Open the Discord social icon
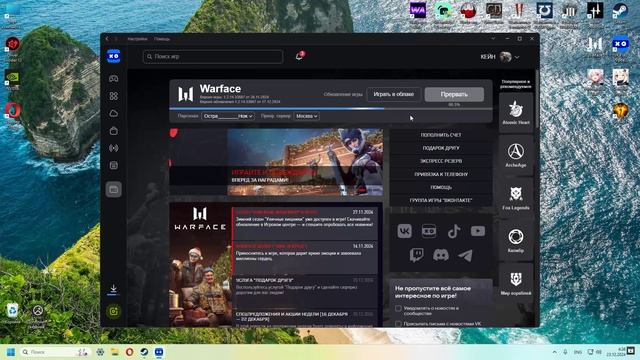 (x=441, y=255)
